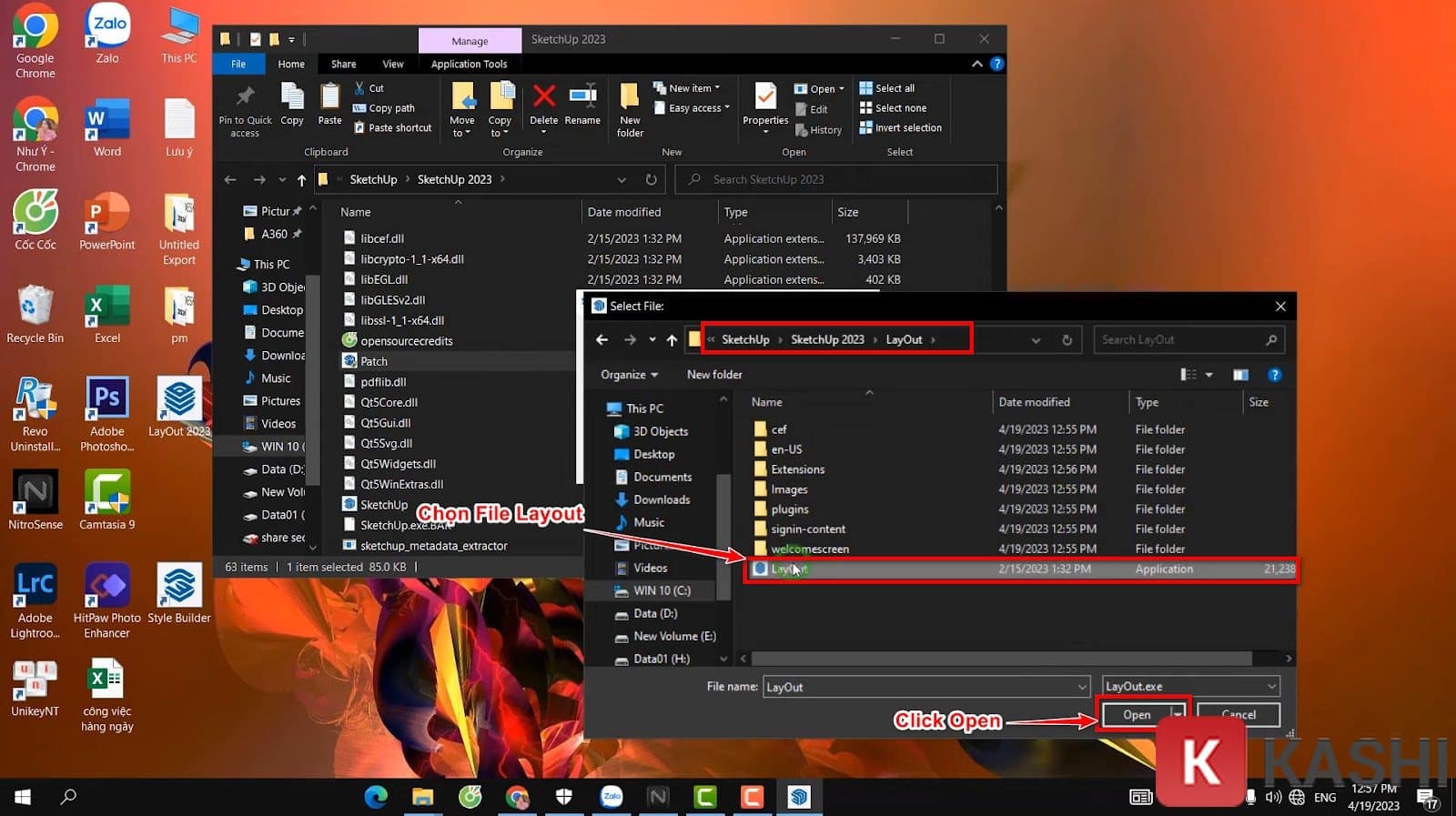Click History in the Open group
Image resolution: width=1456 pixels, height=816 pixels.
click(819, 130)
